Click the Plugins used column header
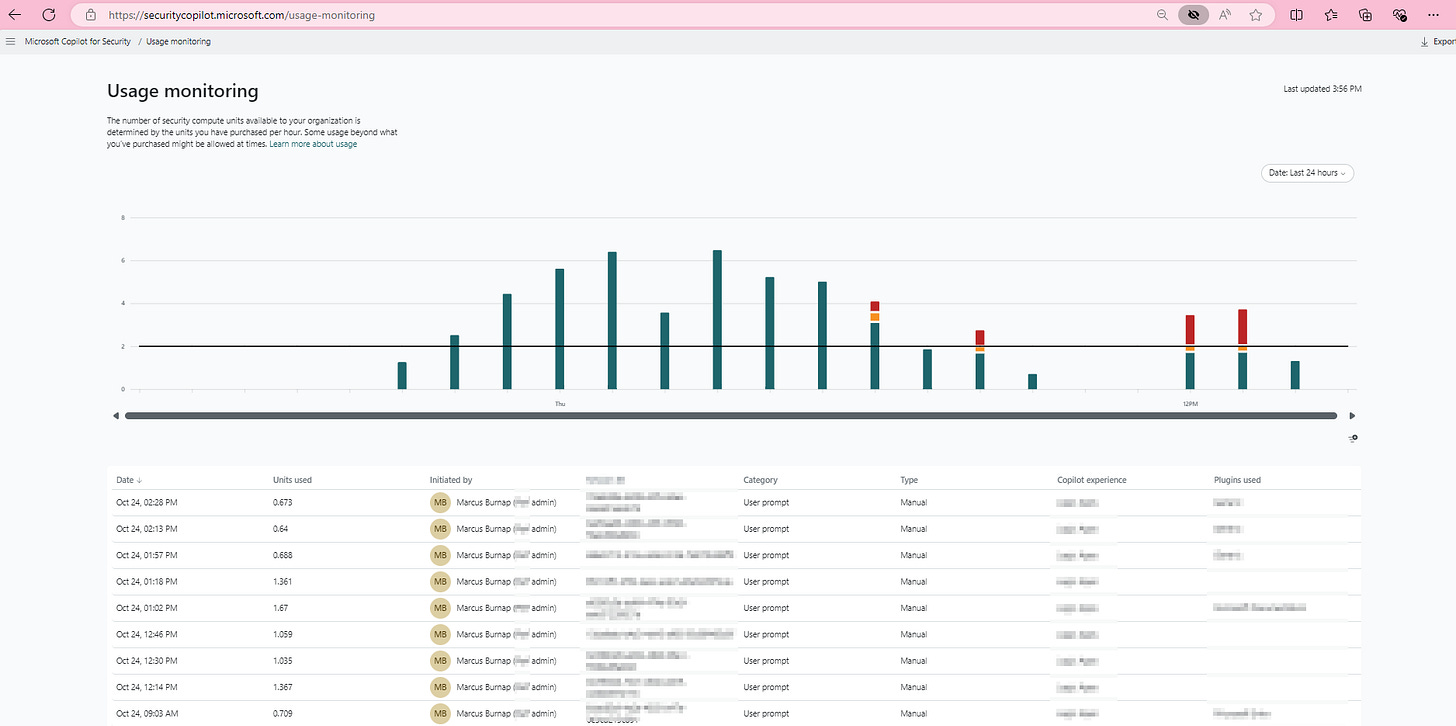 [x=1237, y=480]
